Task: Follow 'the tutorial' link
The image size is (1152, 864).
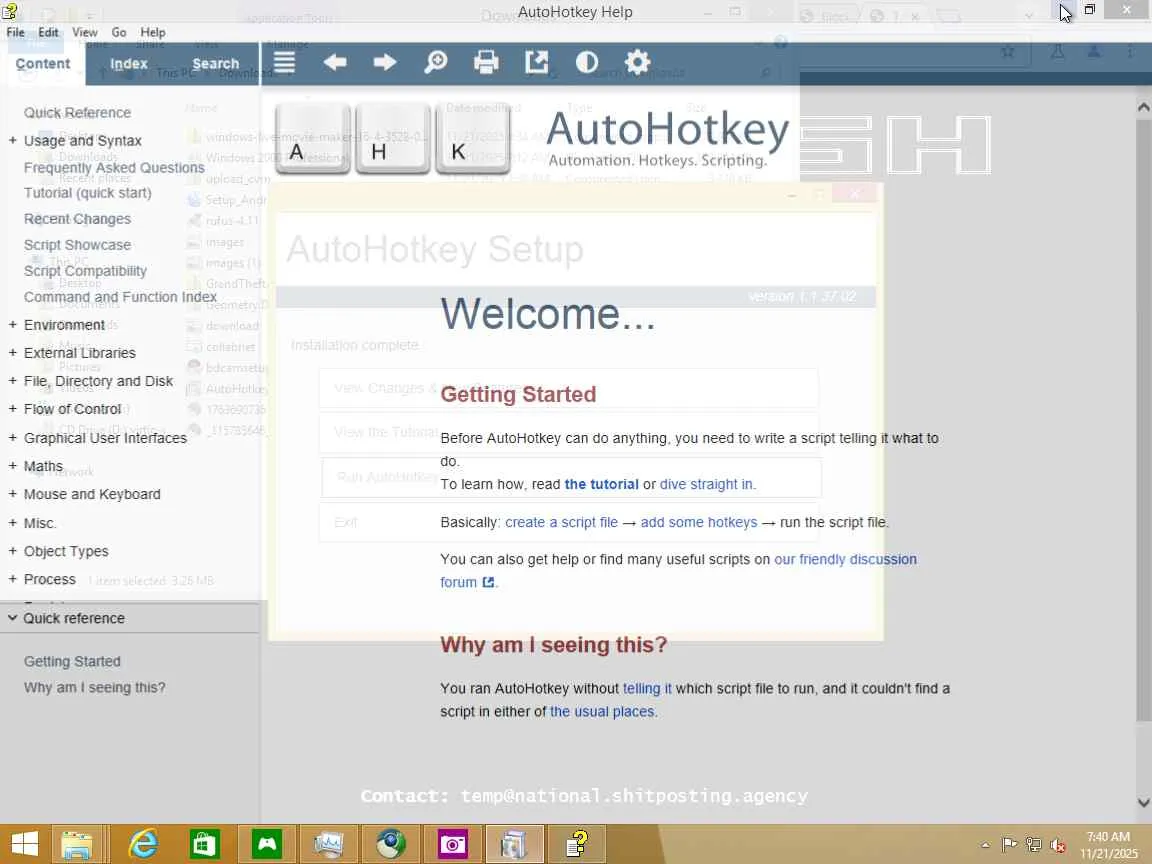Action: (x=601, y=484)
